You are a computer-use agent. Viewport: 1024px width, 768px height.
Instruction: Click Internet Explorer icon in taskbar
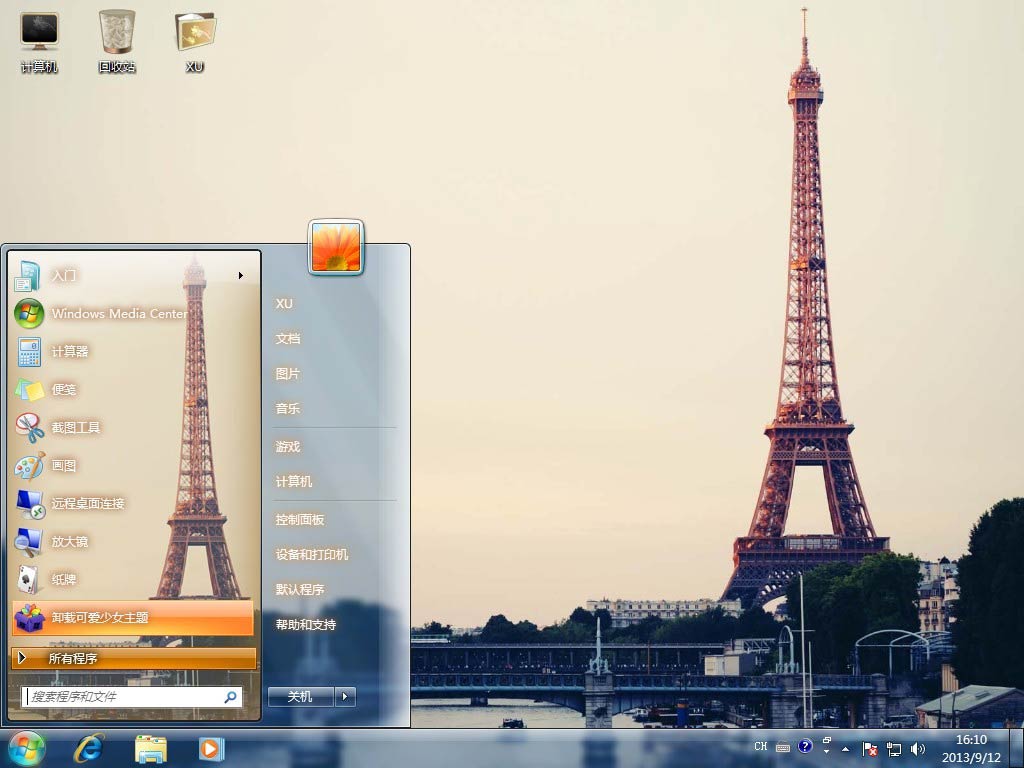[x=89, y=747]
